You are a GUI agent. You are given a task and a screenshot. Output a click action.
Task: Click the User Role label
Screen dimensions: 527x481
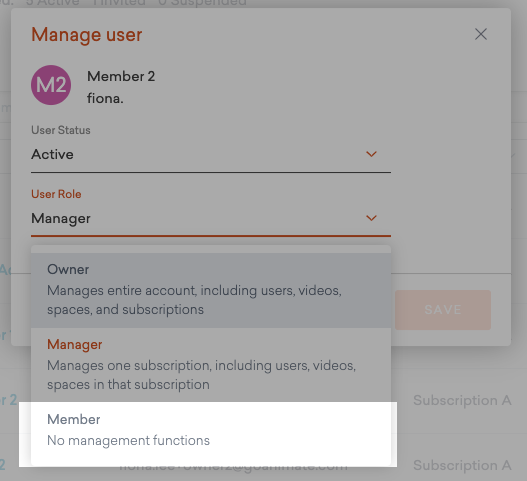56,194
